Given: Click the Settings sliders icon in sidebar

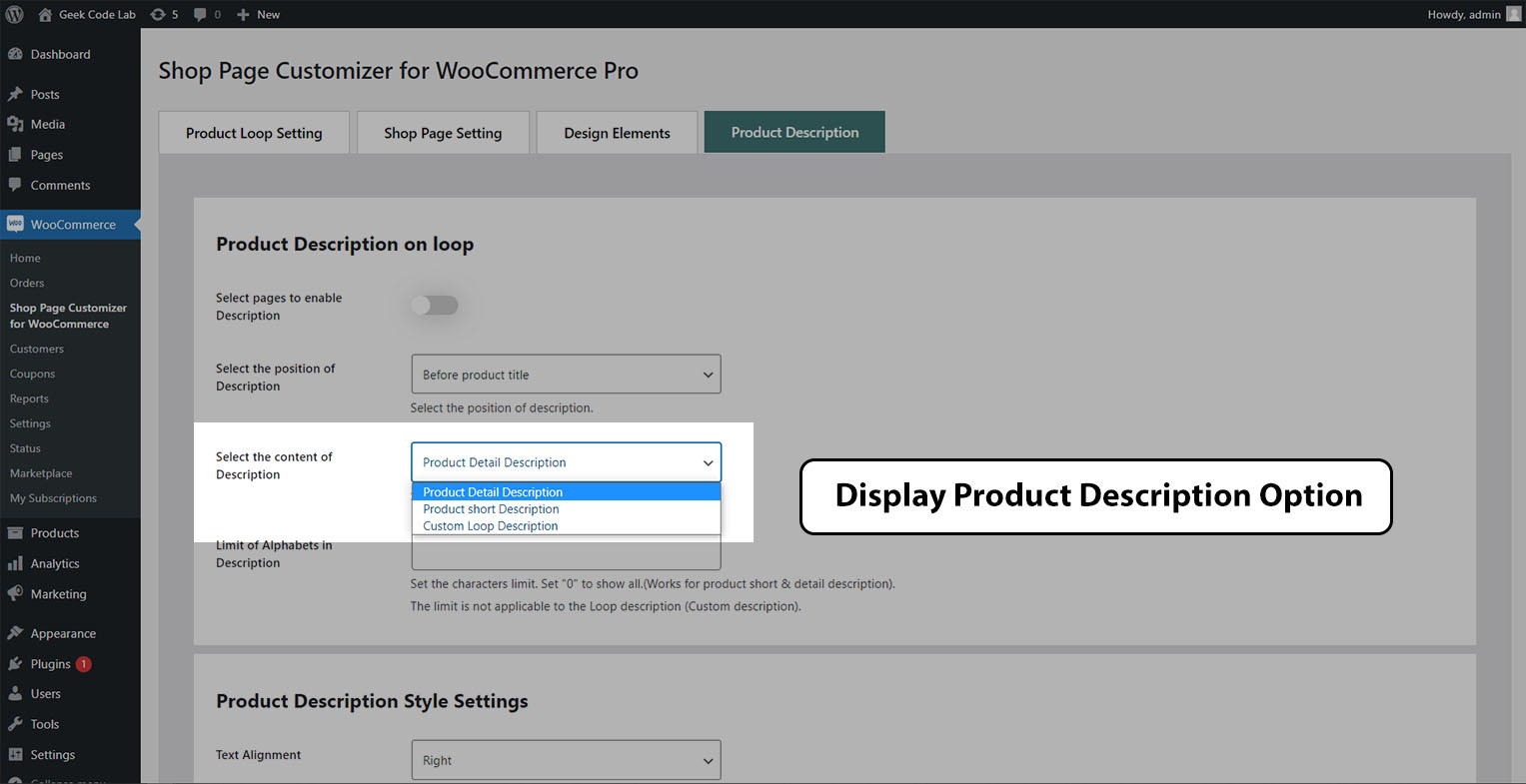Looking at the screenshot, I should tap(15, 755).
